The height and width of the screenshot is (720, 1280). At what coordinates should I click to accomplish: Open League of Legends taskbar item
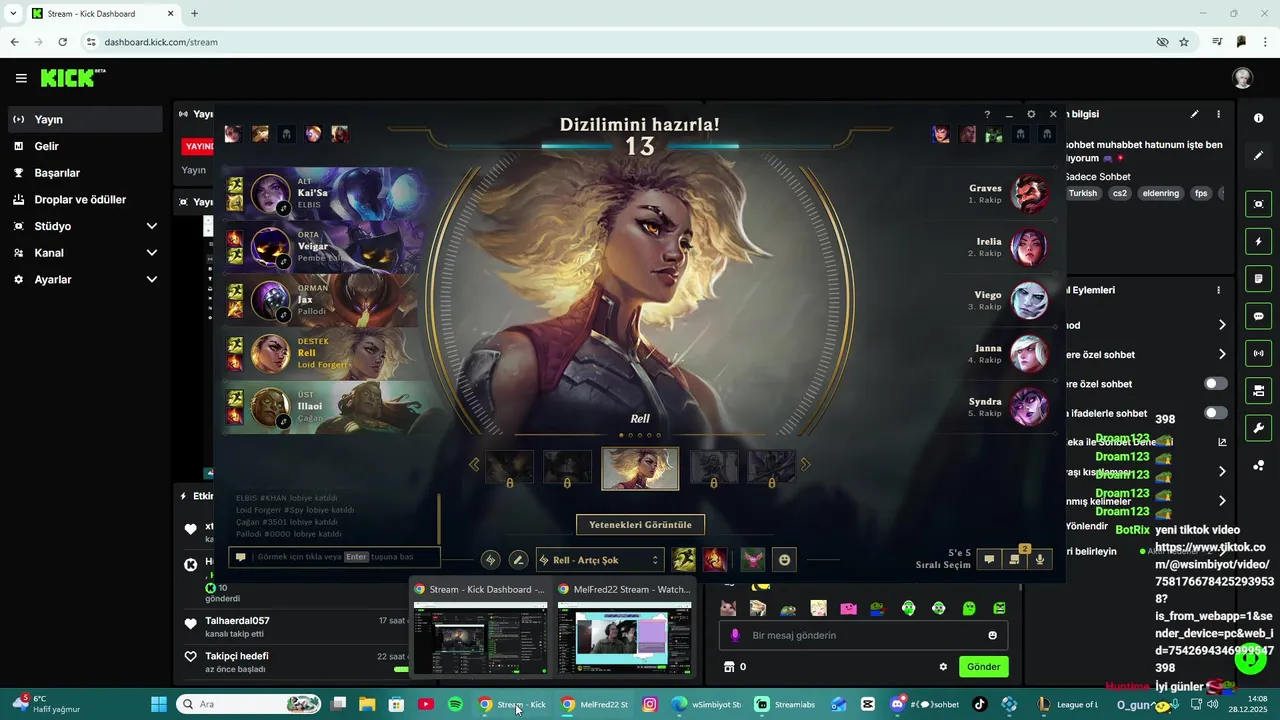click(1068, 704)
